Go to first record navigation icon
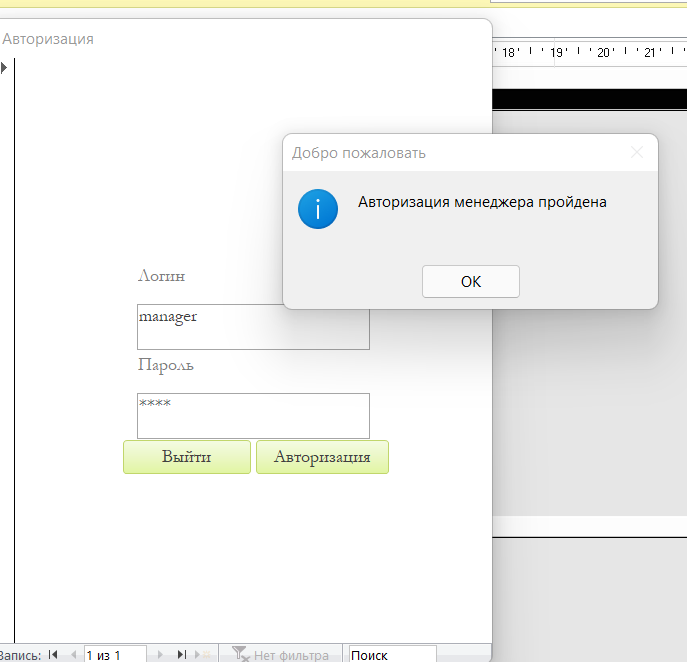 [53, 655]
